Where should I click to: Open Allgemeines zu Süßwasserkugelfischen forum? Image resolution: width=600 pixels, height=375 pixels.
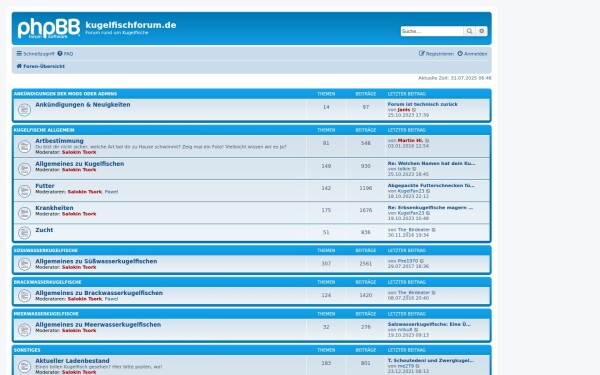coord(96,261)
